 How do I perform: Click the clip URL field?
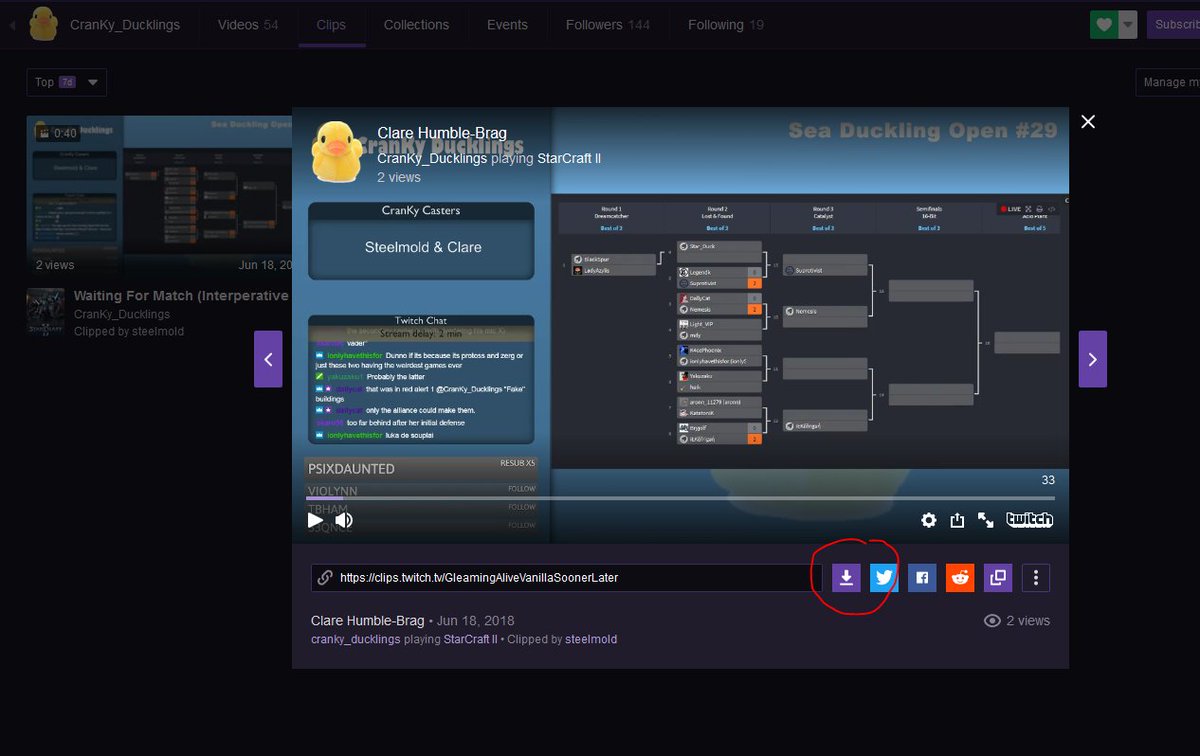click(566, 577)
